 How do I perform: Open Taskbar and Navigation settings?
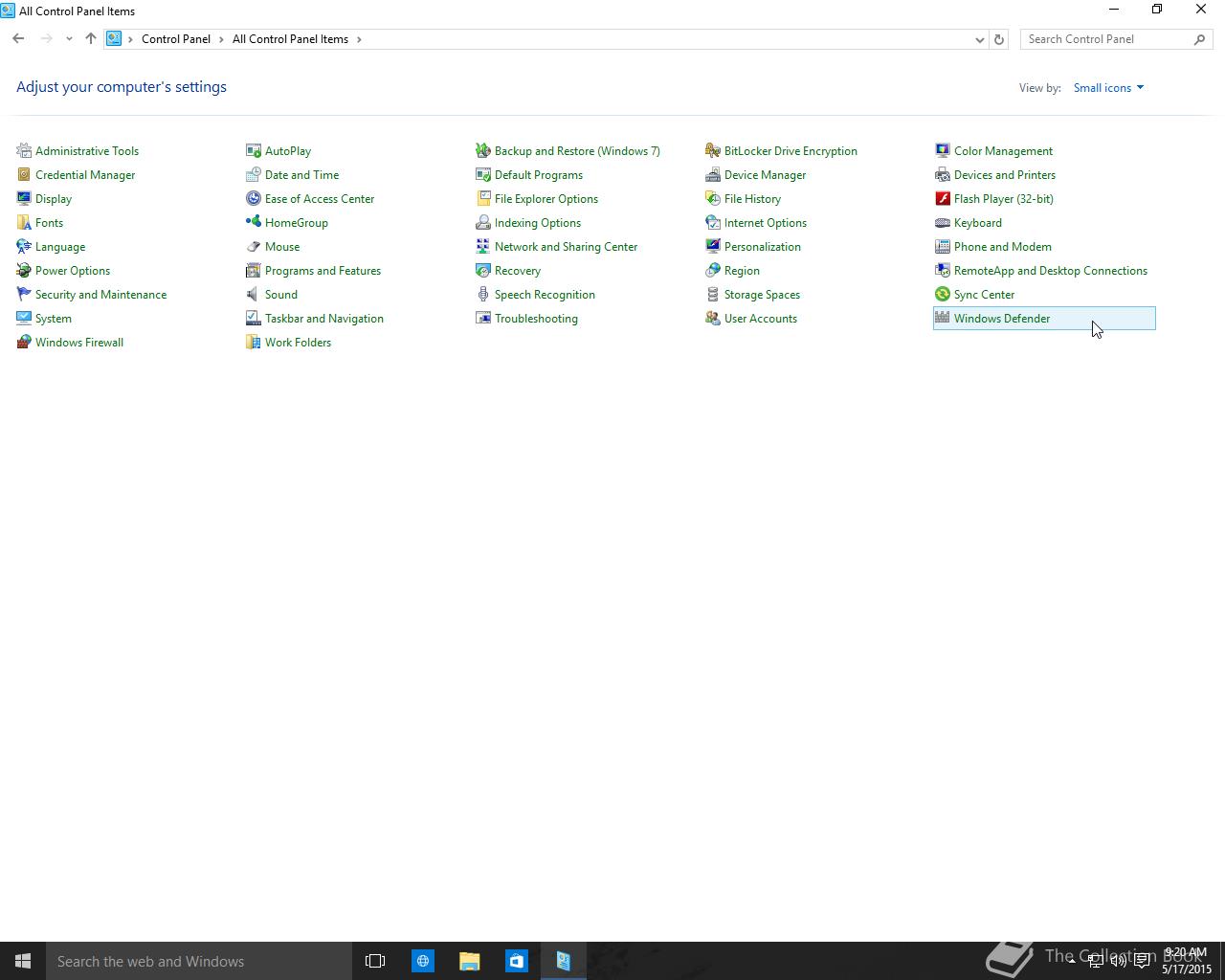point(324,319)
